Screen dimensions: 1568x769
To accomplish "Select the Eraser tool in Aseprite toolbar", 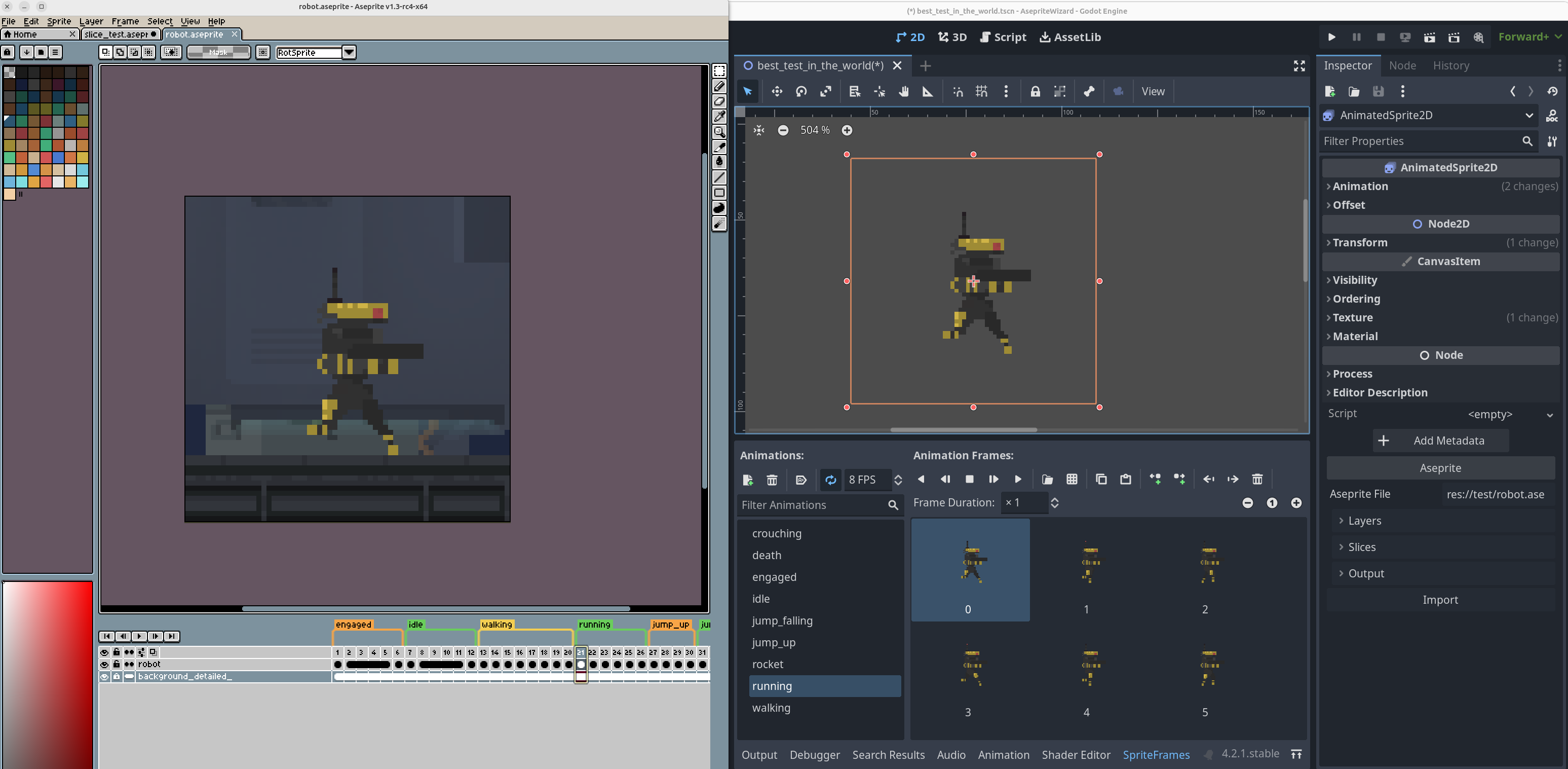I will pyautogui.click(x=719, y=102).
